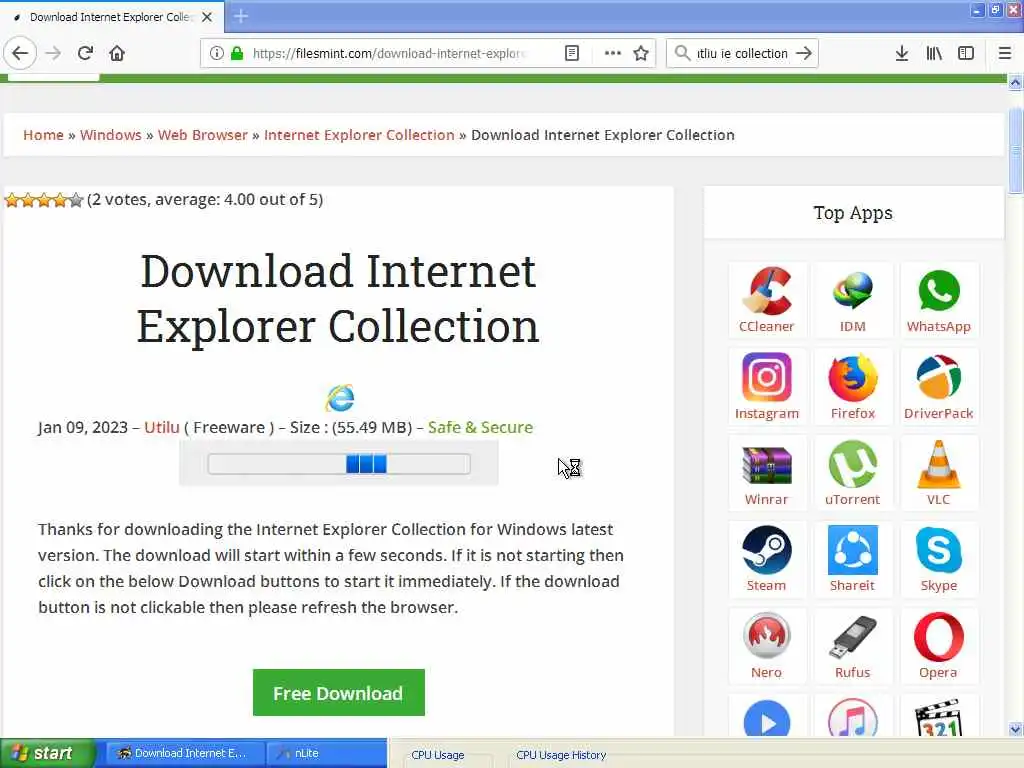Switch to nLite taskbar item
This screenshot has height=768, width=1024.
pos(327,753)
